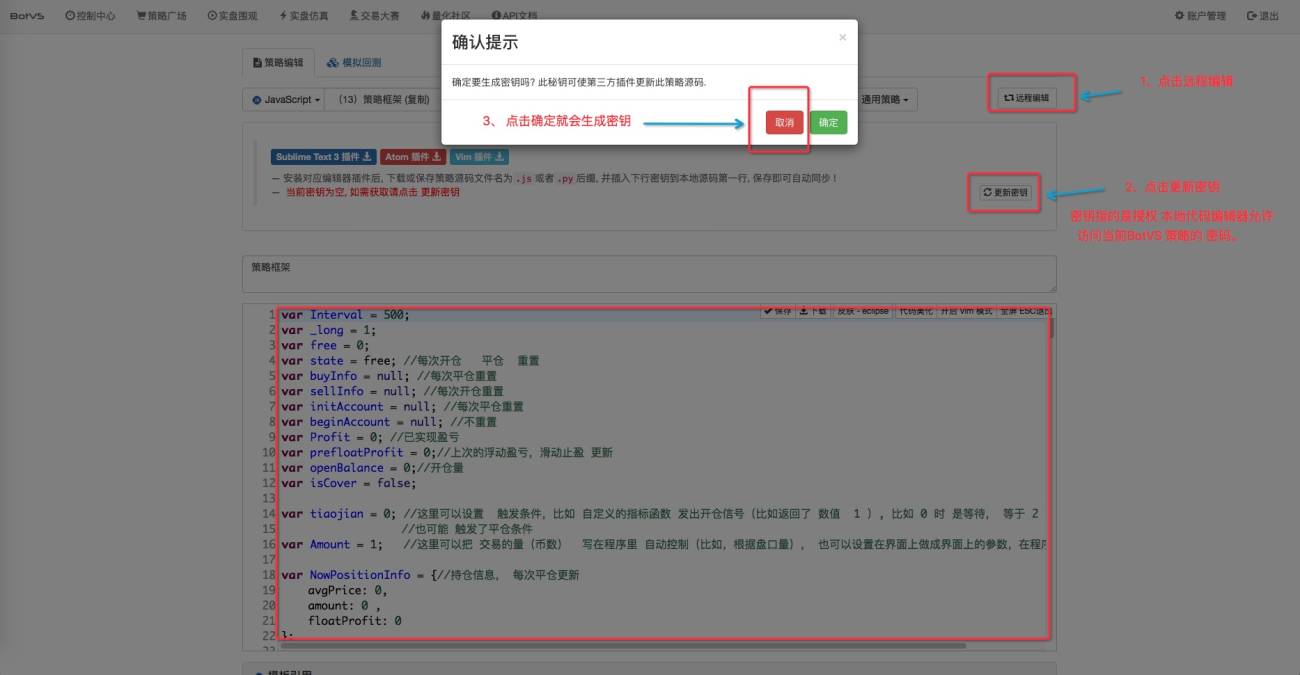Image resolution: width=1300 pixels, height=675 pixels.
Task: Click the red 取消 button
Action: [x=784, y=122]
